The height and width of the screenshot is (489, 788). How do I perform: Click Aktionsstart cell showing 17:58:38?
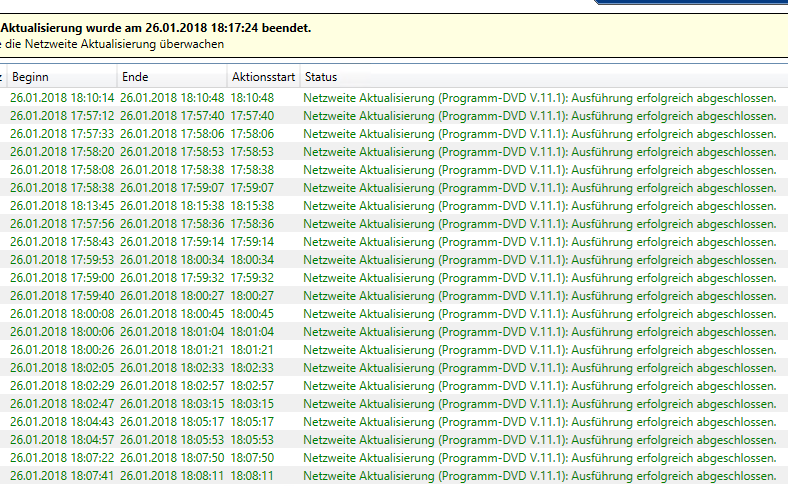coord(252,170)
